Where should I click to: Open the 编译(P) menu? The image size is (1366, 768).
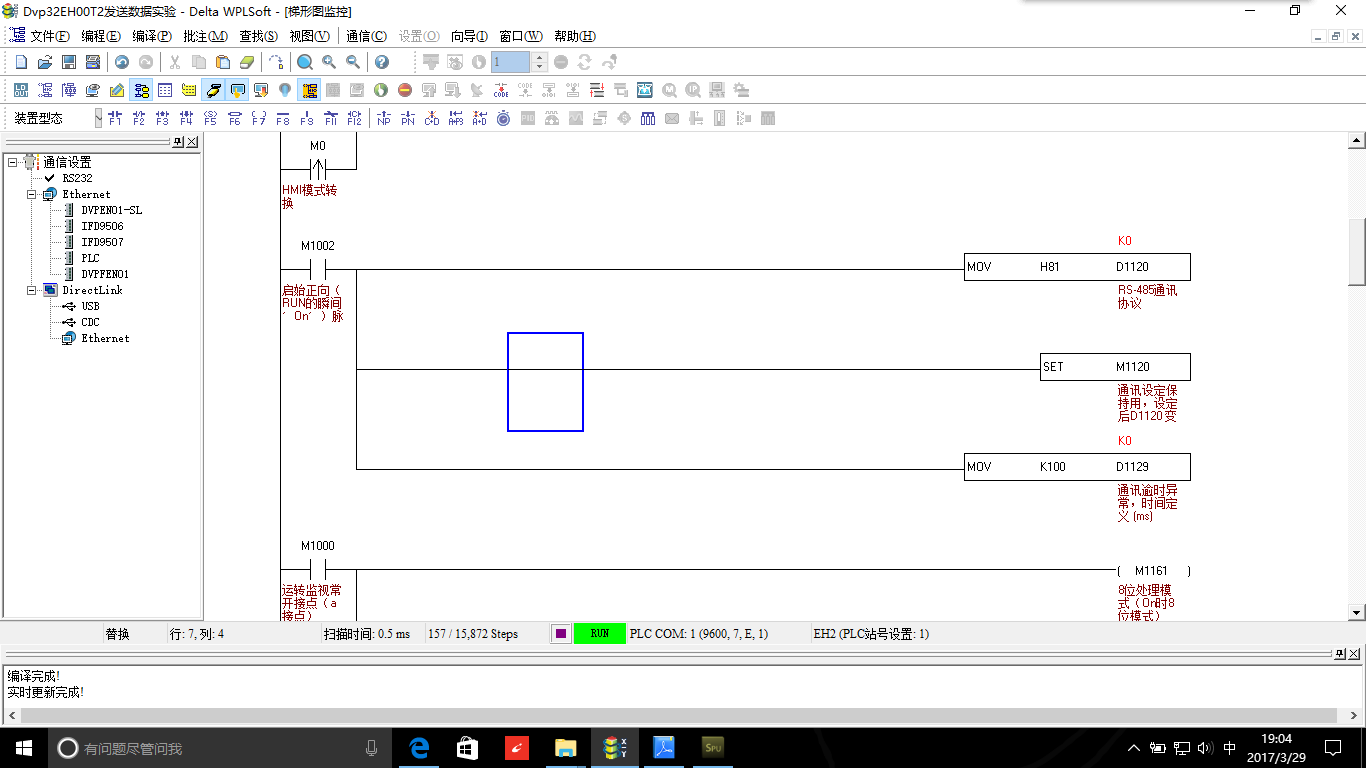(x=152, y=36)
